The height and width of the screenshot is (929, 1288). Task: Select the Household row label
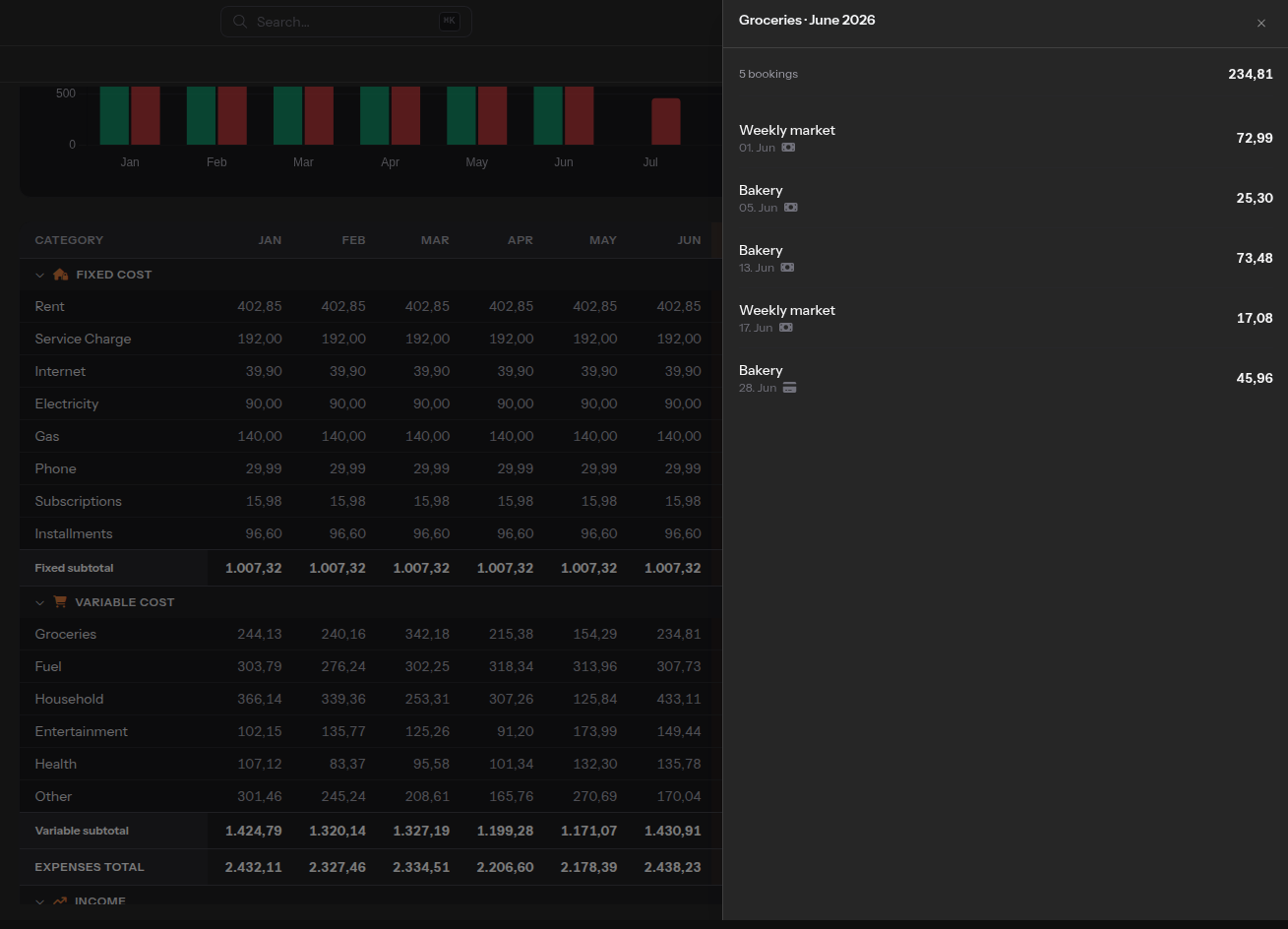69,699
